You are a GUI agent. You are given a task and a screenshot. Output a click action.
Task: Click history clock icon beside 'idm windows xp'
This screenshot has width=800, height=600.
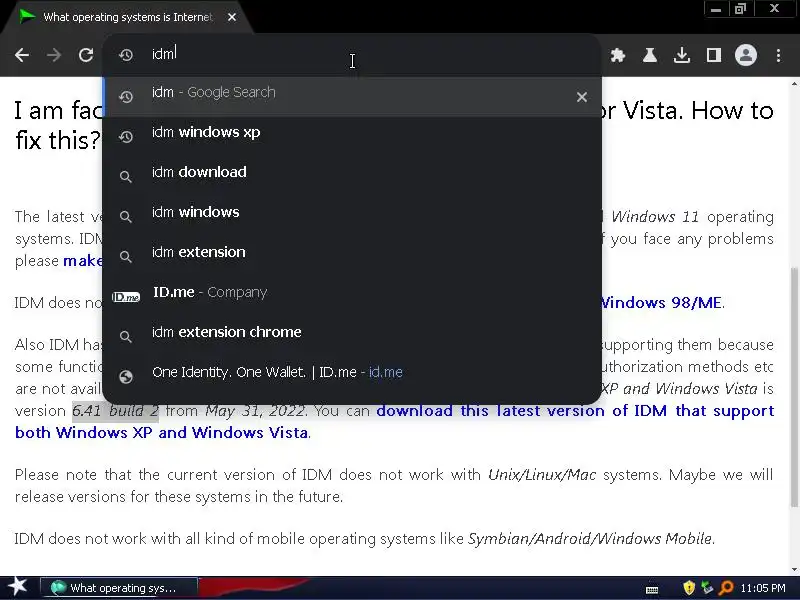[x=126, y=136]
